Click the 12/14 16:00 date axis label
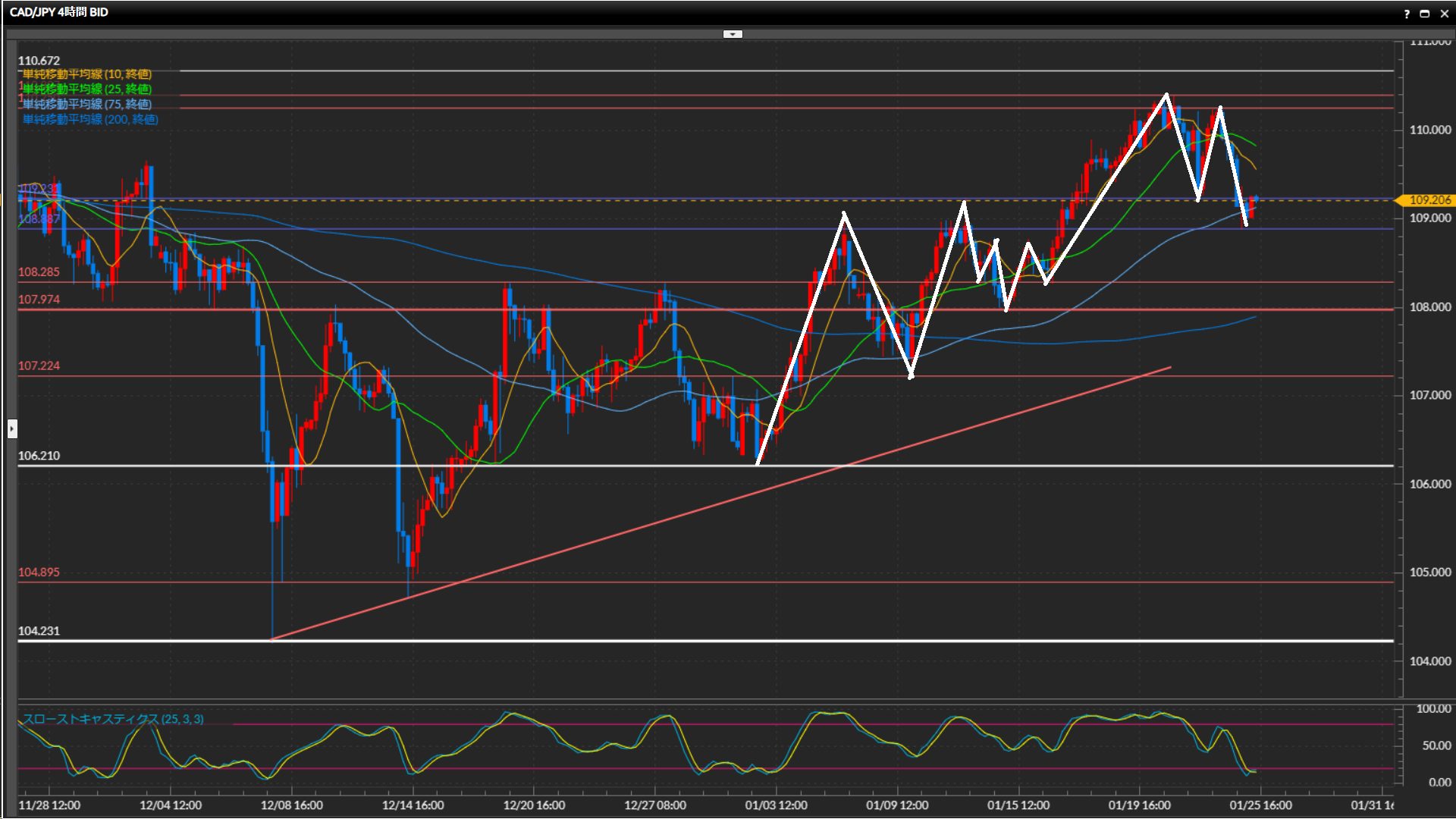The width and height of the screenshot is (1456, 819). (413, 805)
